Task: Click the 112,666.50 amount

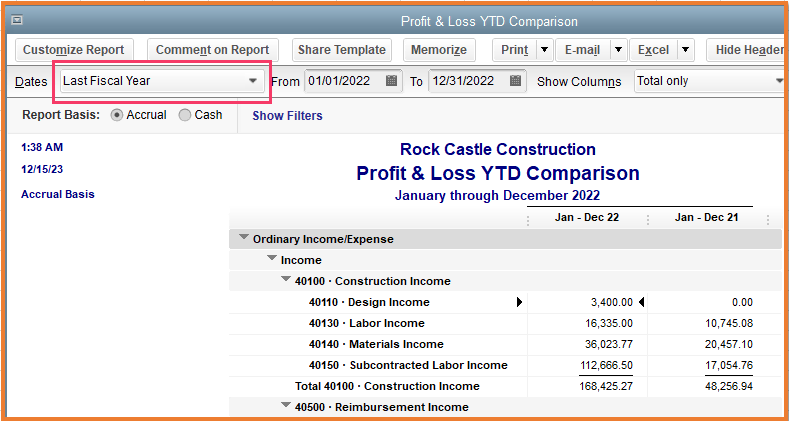Action: pyautogui.click(x=606, y=366)
